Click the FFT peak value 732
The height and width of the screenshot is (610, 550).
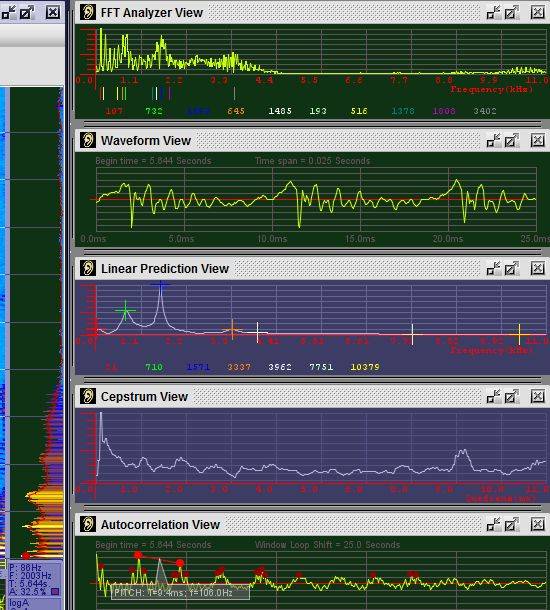pyautogui.click(x=154, y=111)
